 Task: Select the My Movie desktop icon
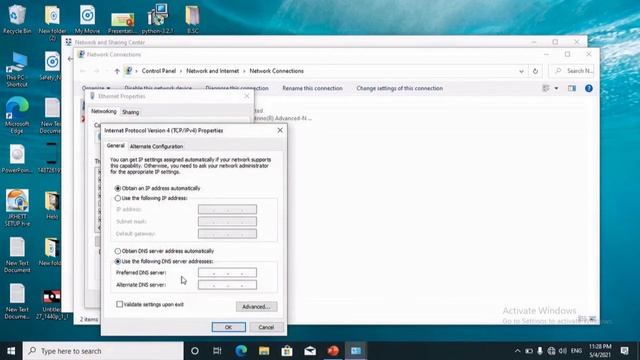click(x=87, y=19)
